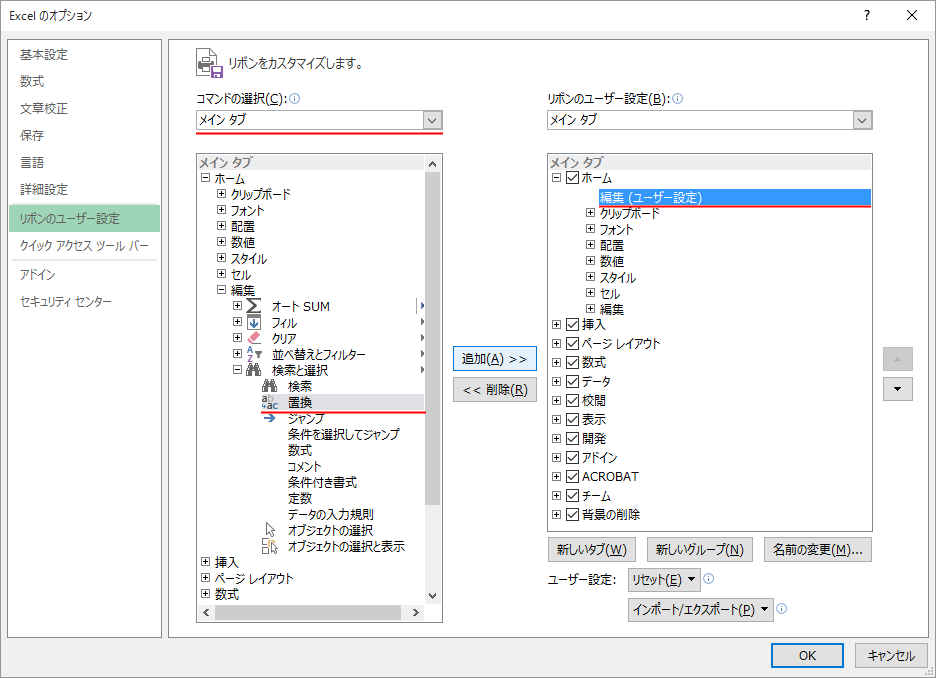Select クイック アクセス ツール バー in sidebar

pos(84,246)
